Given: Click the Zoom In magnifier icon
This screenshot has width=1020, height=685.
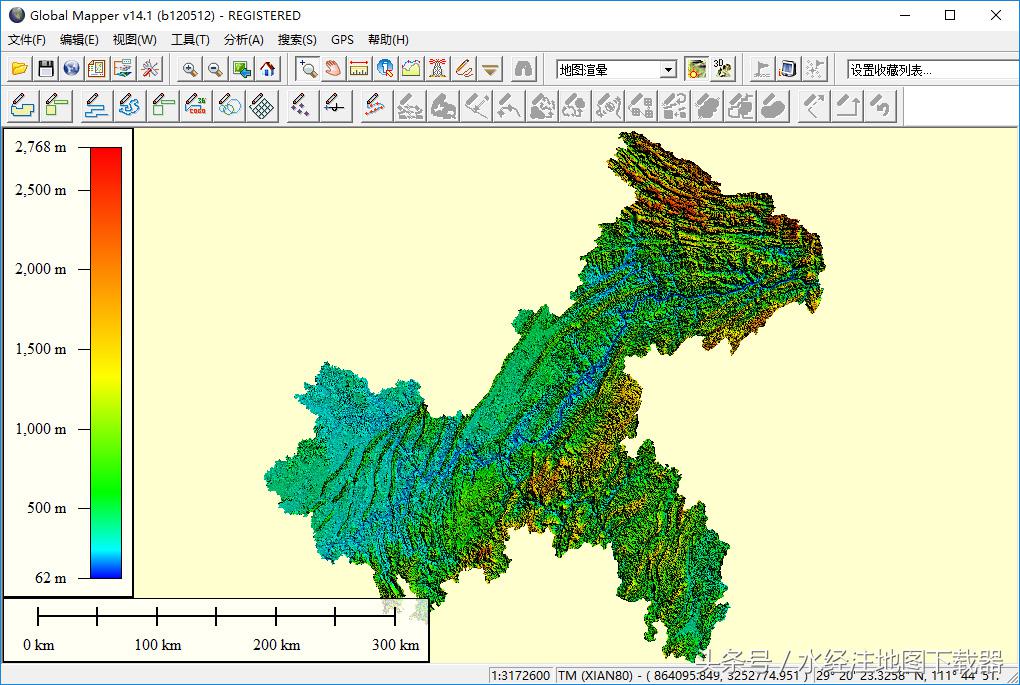Looking at the screenshot, I should 190,69.
